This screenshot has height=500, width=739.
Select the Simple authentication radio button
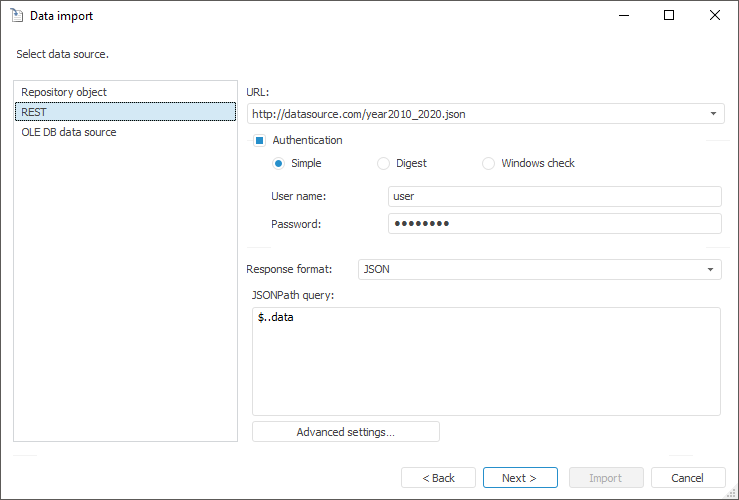[279, 163]
